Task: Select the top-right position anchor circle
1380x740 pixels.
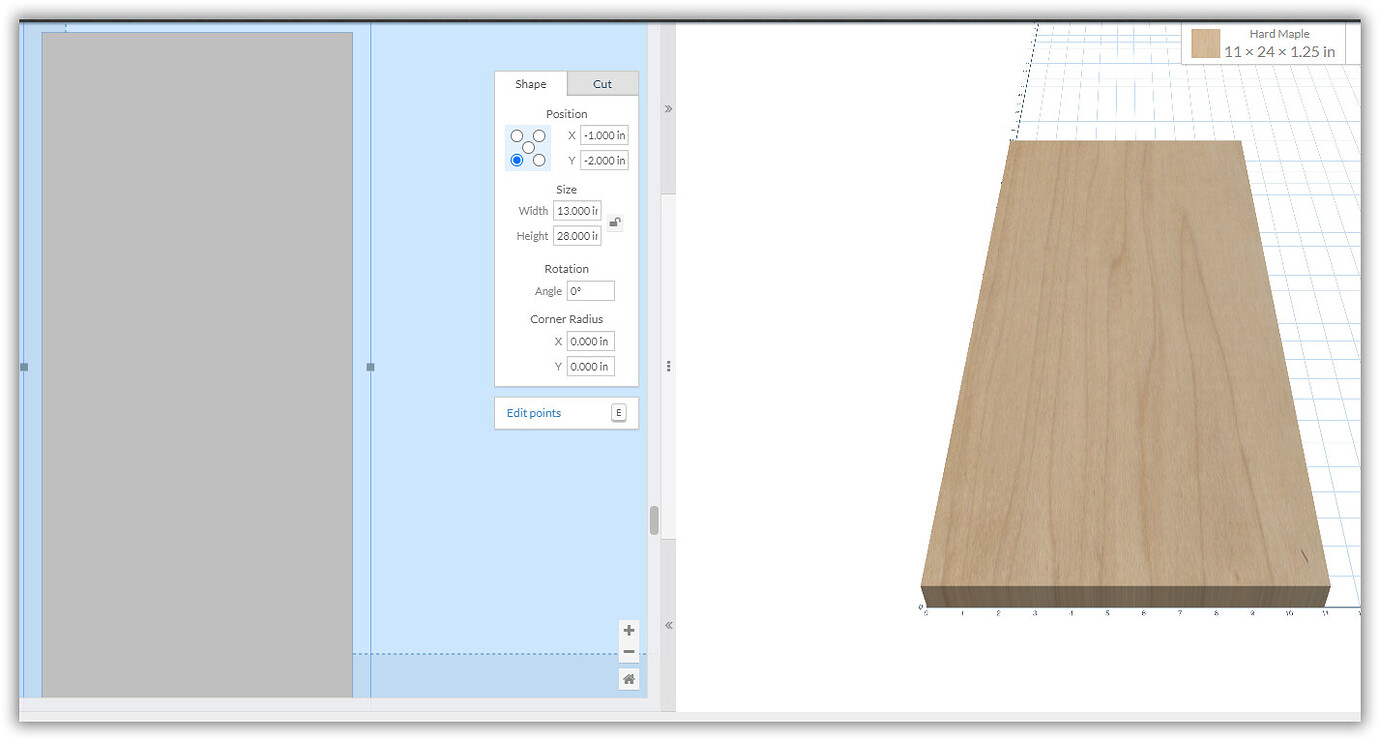Action: tap(540, 135)
